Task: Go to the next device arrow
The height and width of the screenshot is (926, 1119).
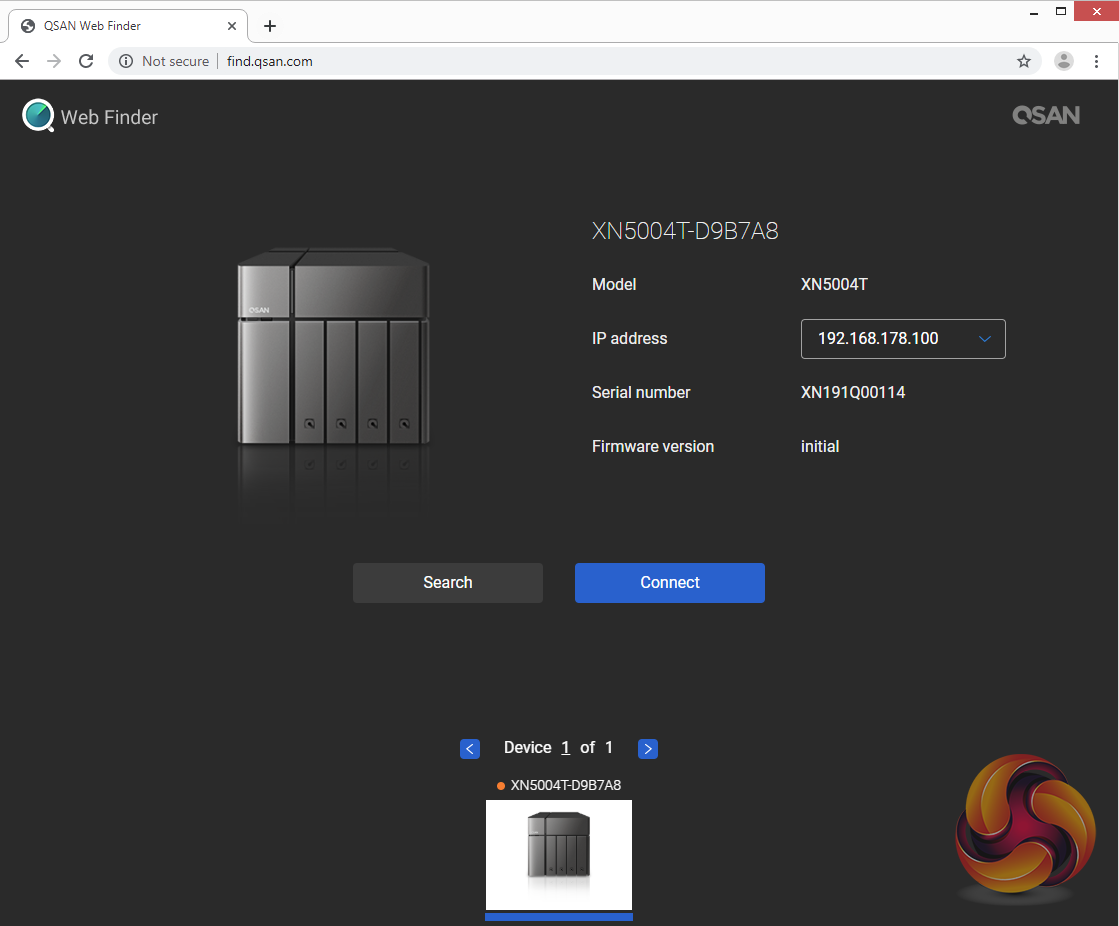Action: tap(648, 748)
